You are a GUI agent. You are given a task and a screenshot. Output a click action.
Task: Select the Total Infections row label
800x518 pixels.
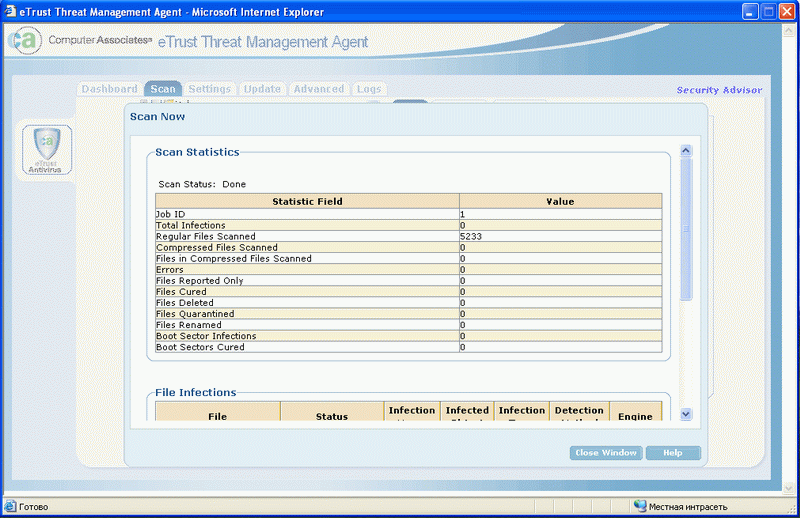(191, 225)
